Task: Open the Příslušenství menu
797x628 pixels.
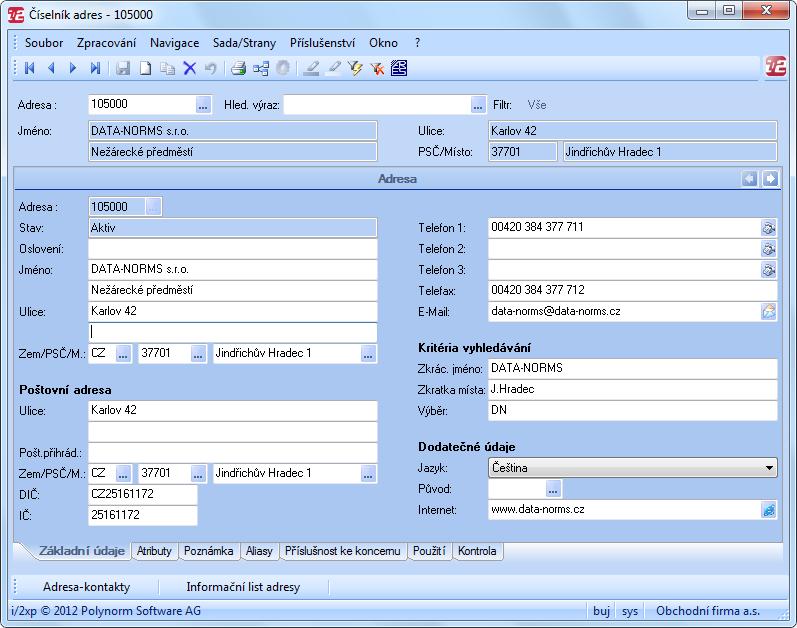Action: [322, 43]
